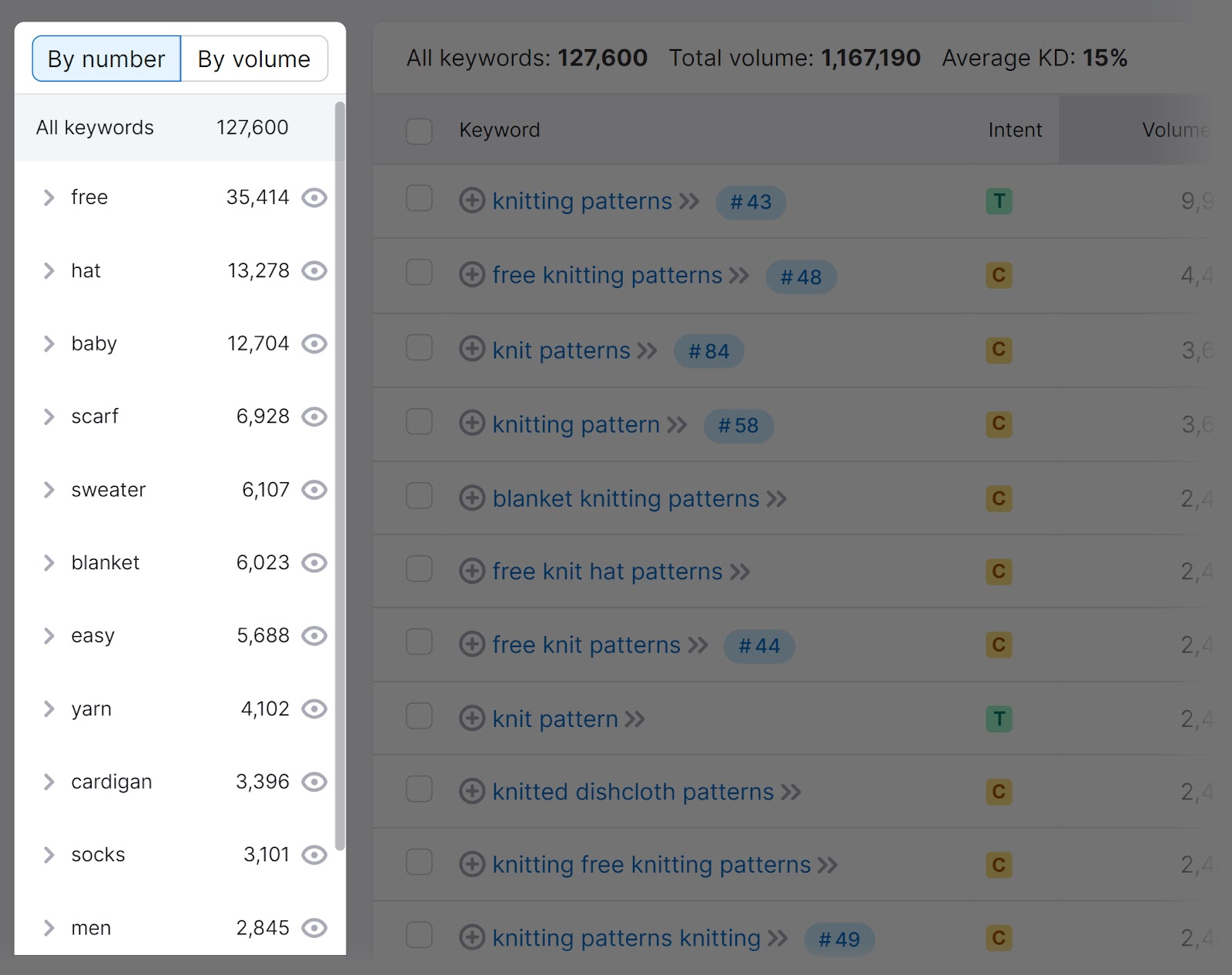Screen dimensions: 1232x975
Task: Select the By number tab
Action: (105, 59)
